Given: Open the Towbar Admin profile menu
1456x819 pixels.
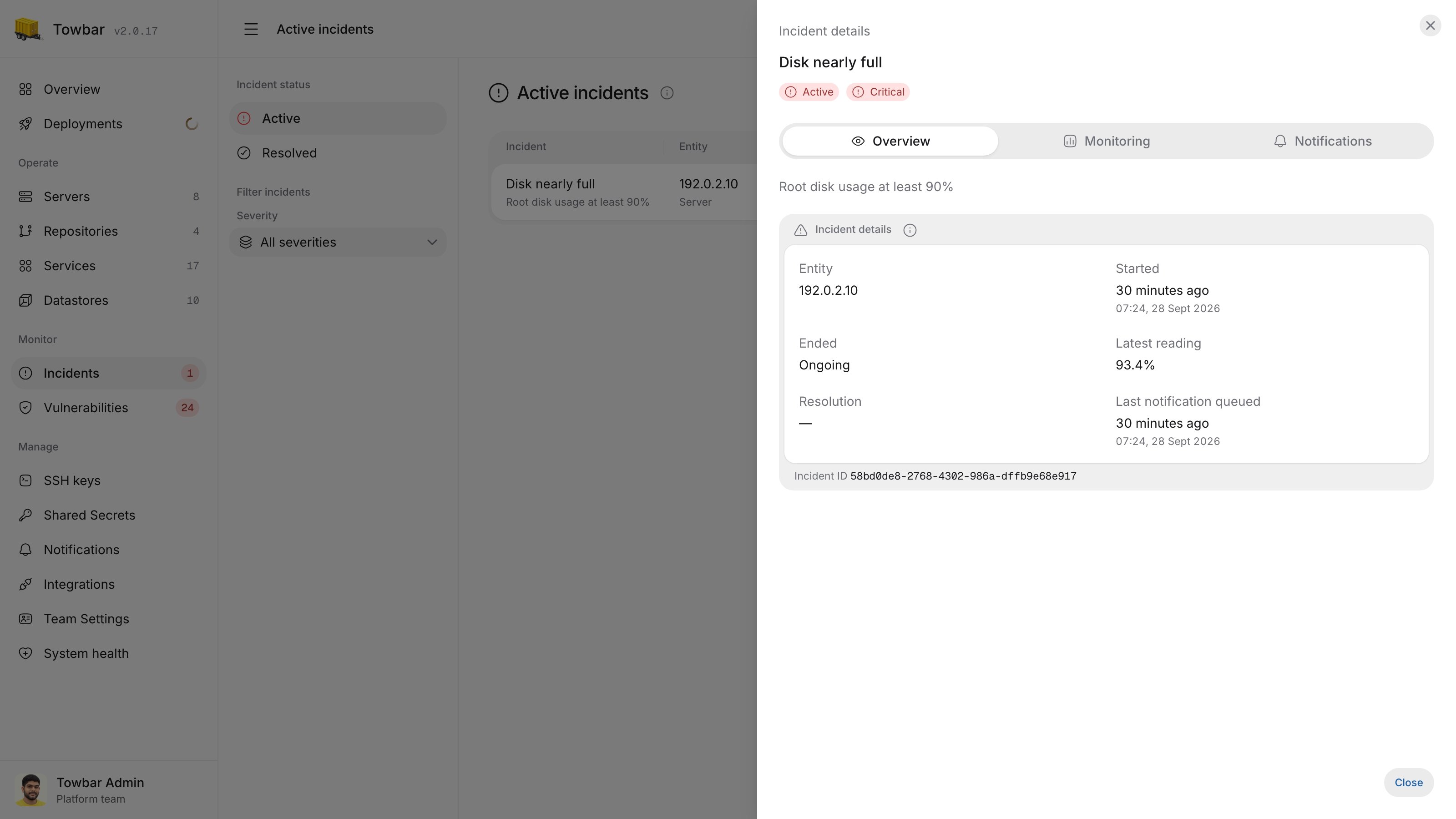Looking at the screenshot, I should pos(109,789).
